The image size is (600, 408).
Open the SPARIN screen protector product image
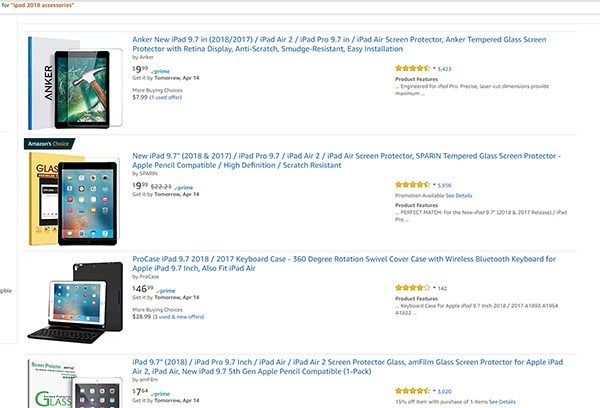coord(75,199)
